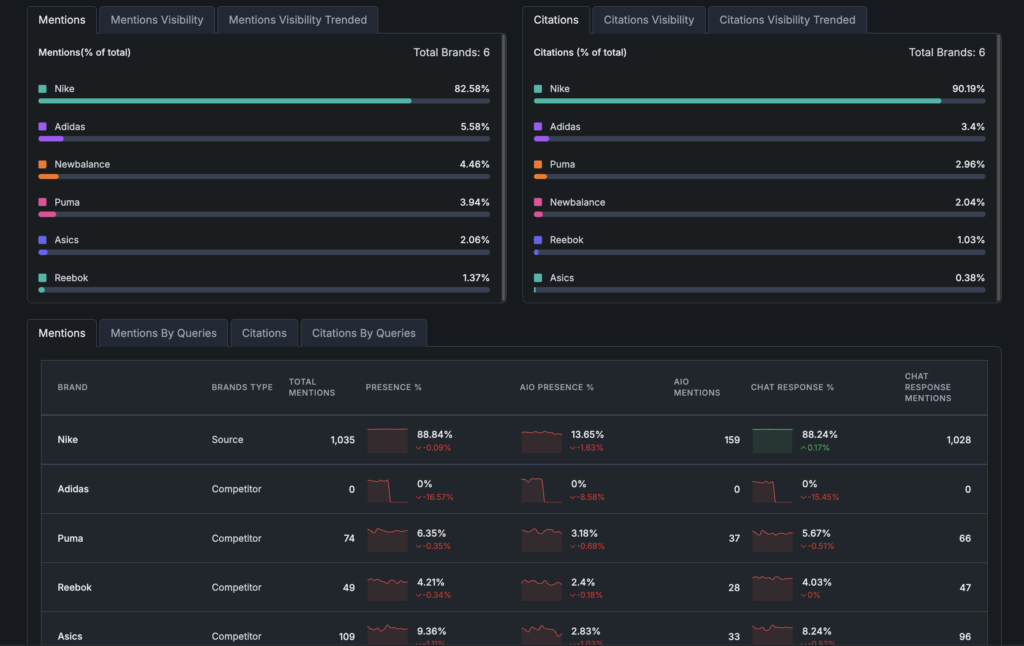Open the Mentions Visibility Trended tab

[x=297, y=20]
